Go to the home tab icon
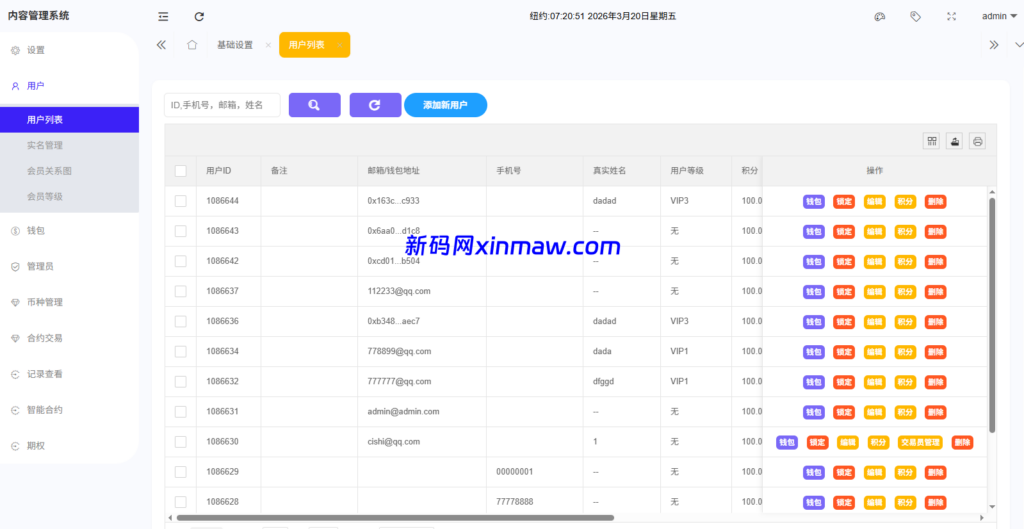Image resolution: width=1024 pixels, height=529 pixels. tap(192, 45)
